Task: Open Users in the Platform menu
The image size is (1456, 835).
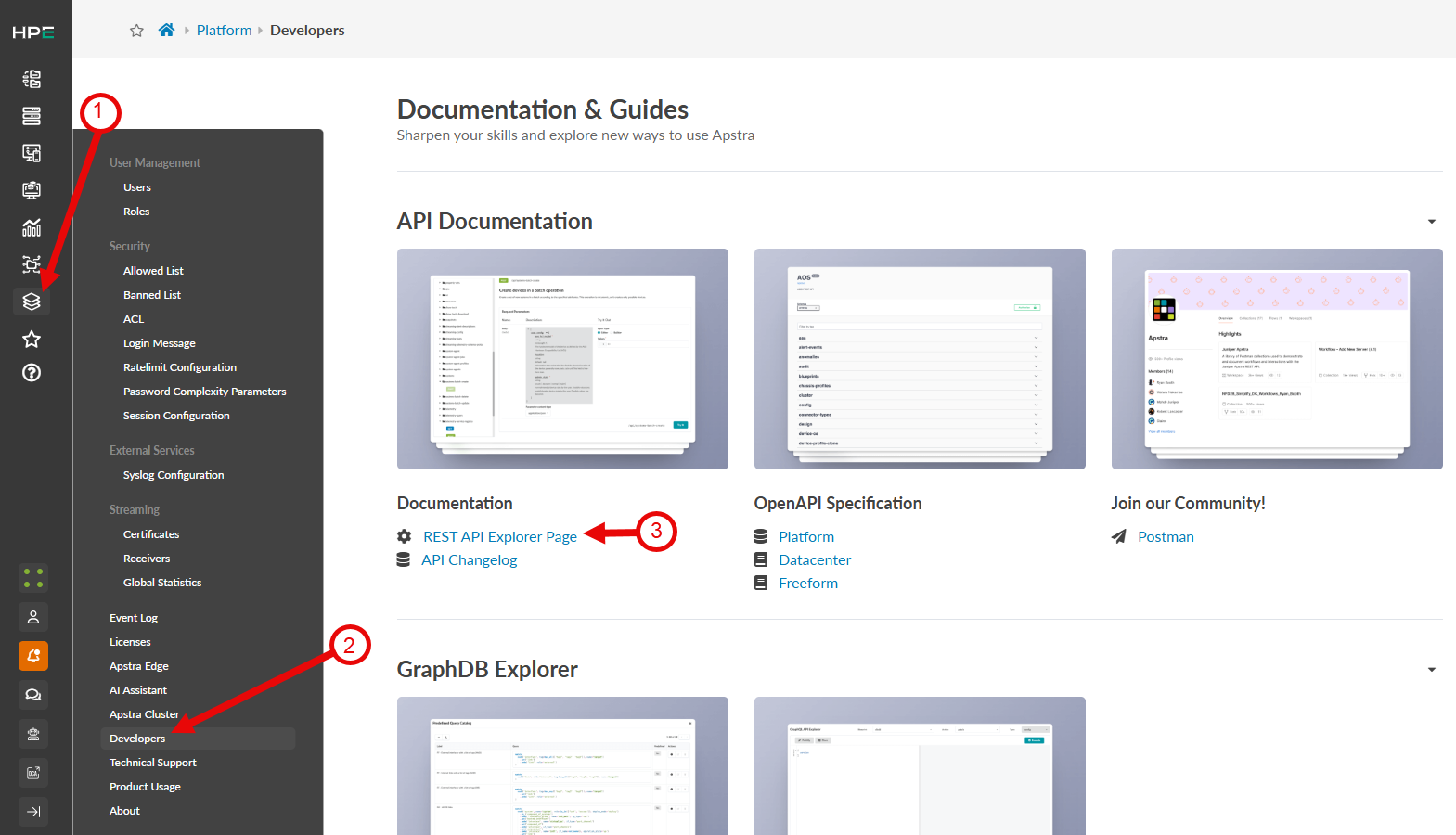Action: point(137,187)
